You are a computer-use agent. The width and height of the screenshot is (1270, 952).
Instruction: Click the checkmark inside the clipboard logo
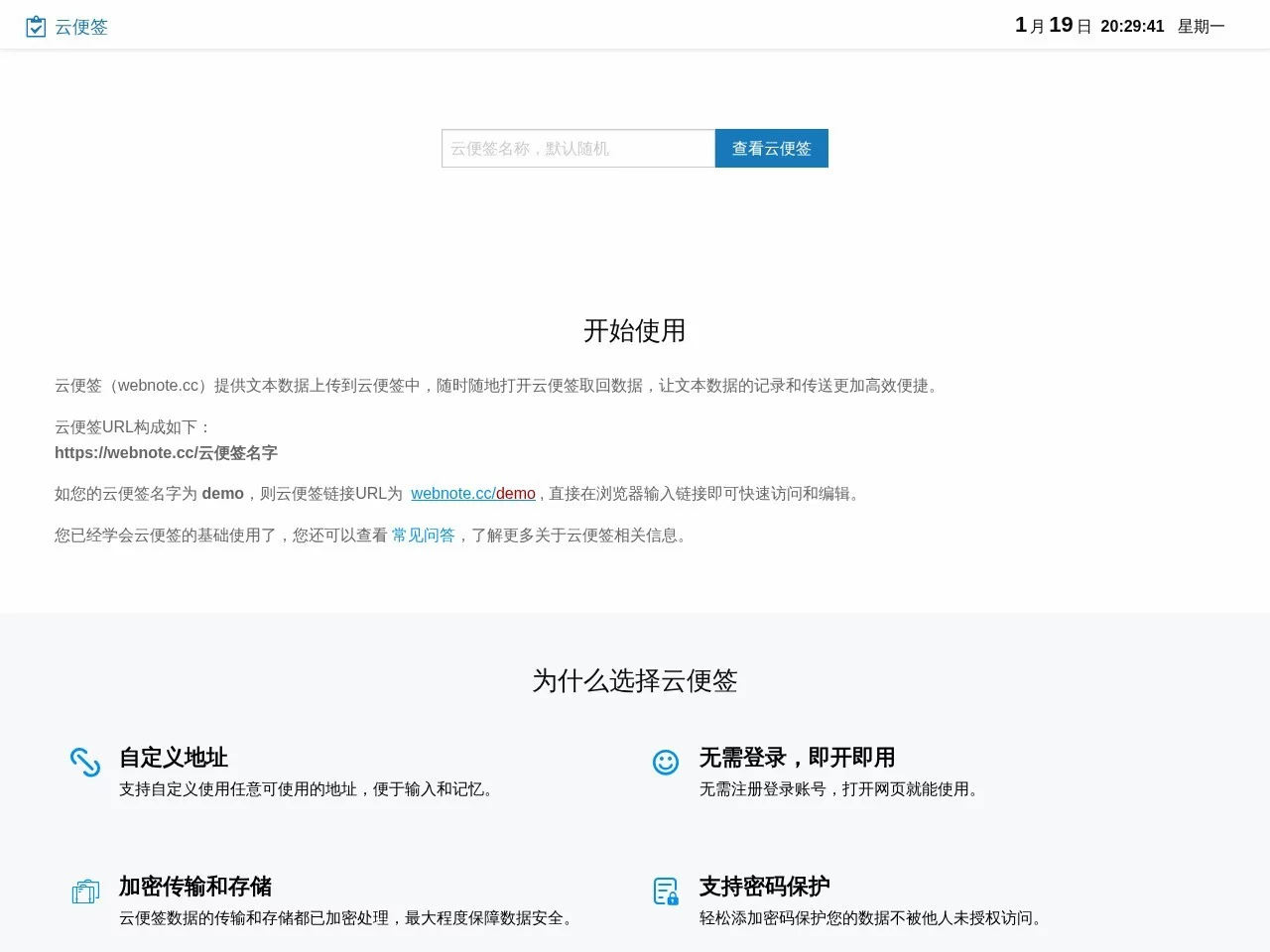tap(36, 28)
